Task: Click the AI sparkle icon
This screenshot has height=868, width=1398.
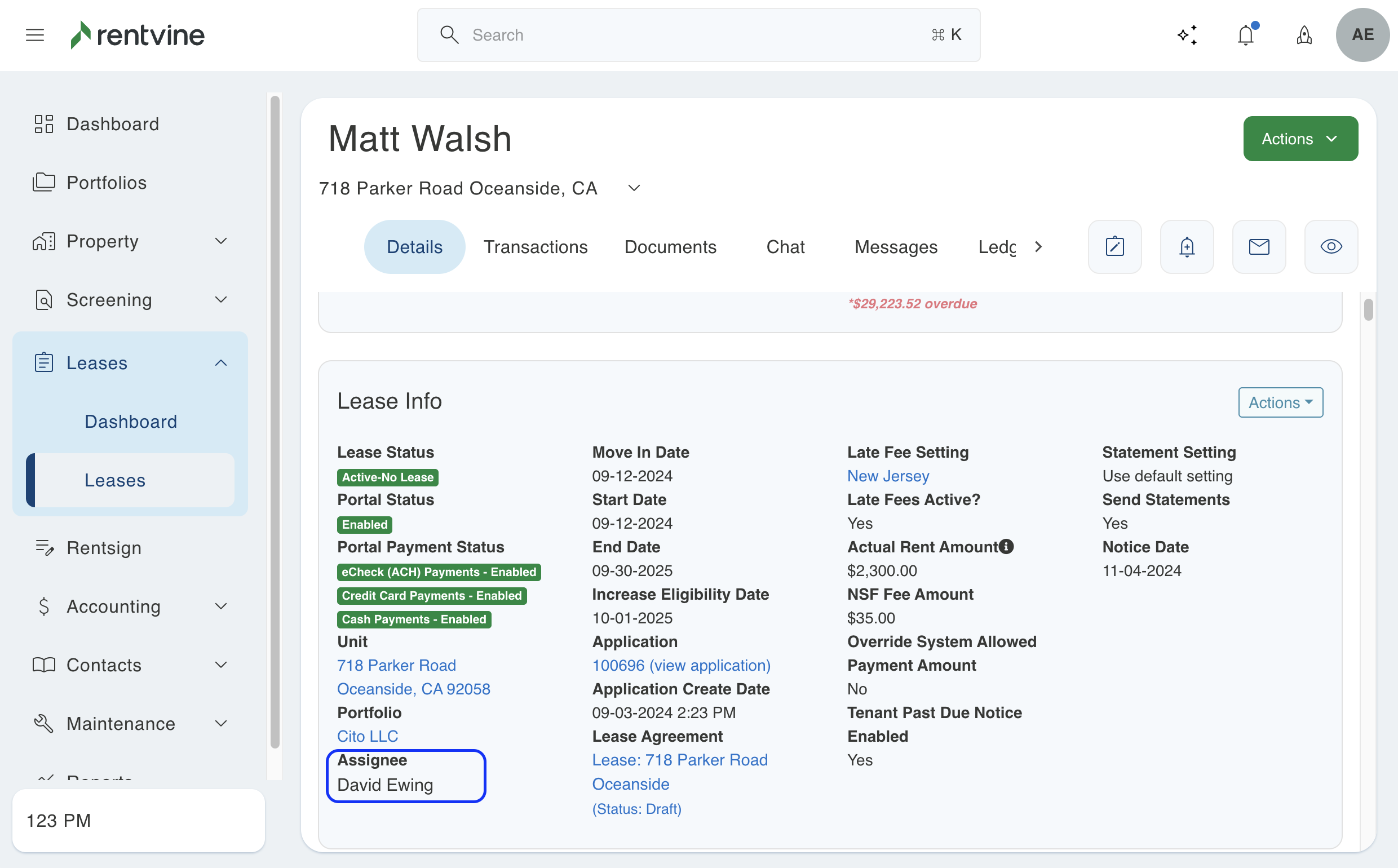Action: (x=1187, y=35)
